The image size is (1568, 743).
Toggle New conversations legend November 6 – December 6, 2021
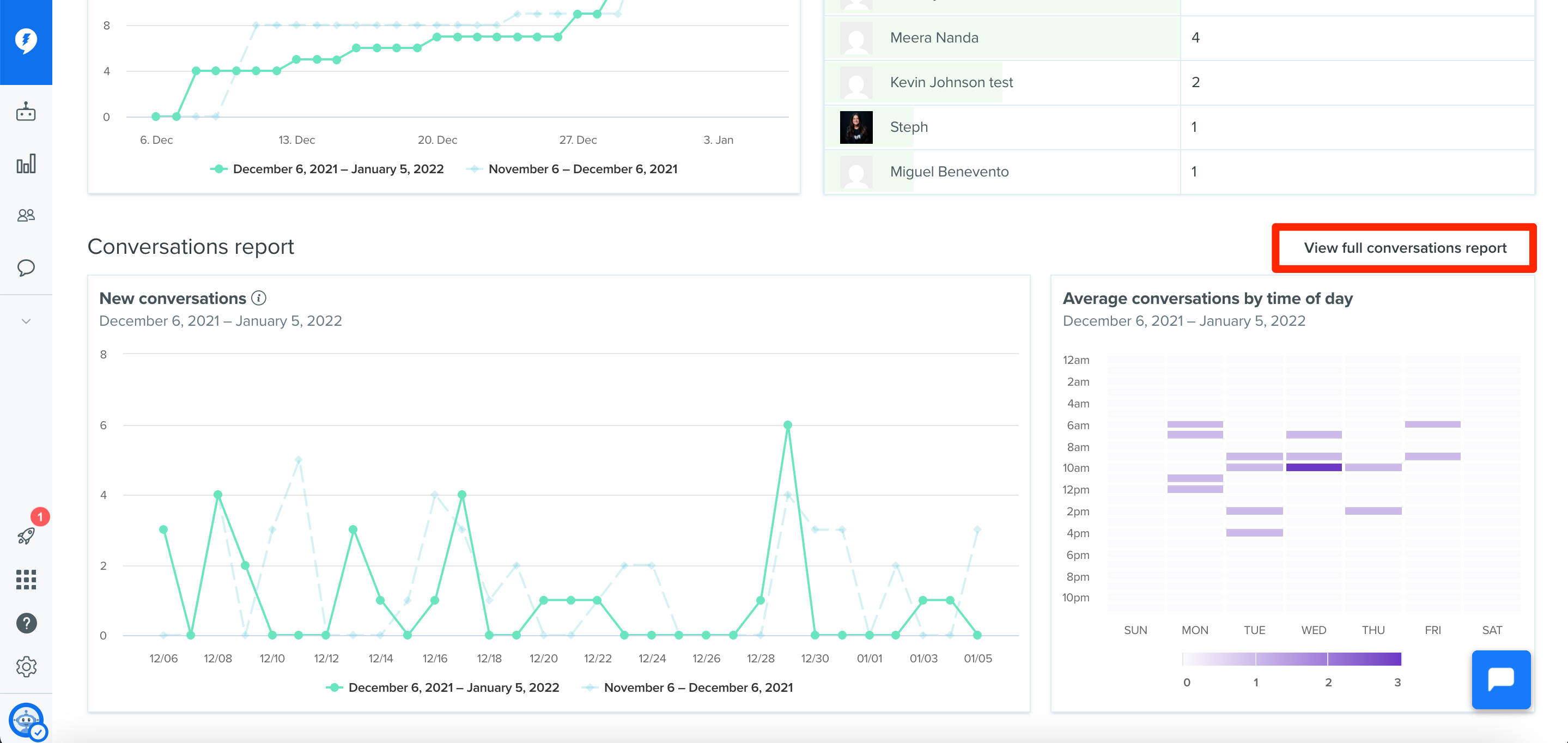687,687
